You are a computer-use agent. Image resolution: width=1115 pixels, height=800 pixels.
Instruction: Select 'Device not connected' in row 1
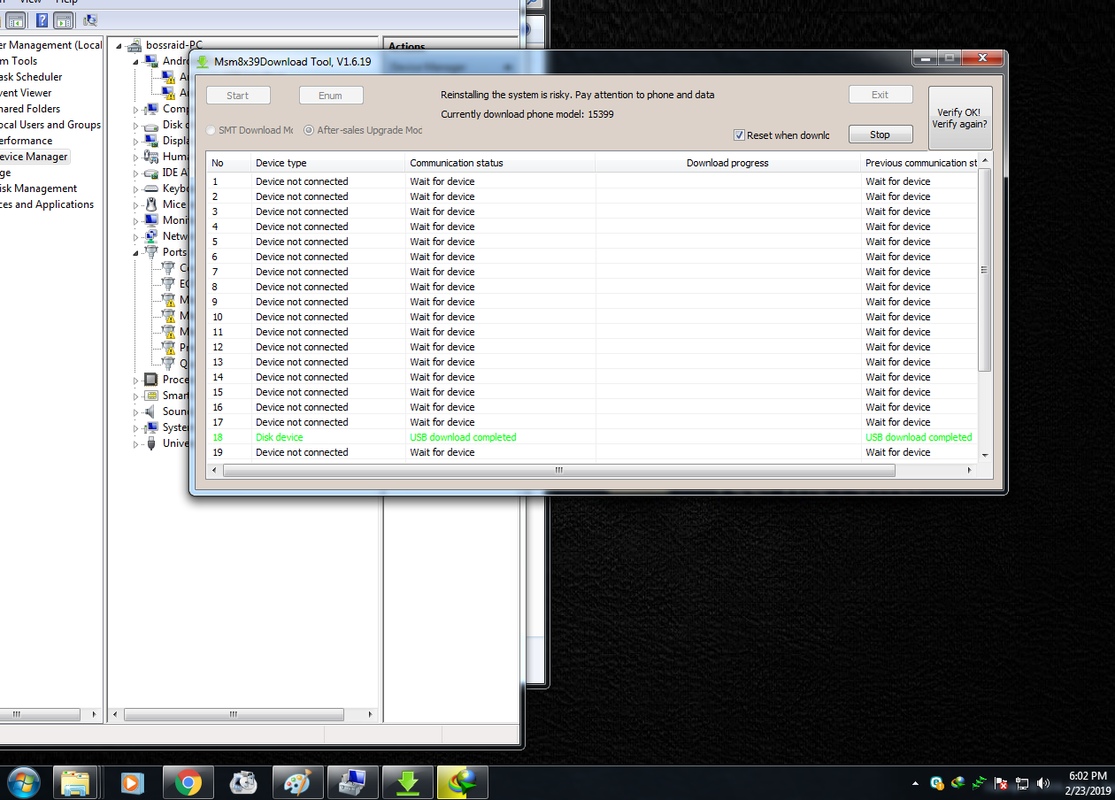click(302, 181)
